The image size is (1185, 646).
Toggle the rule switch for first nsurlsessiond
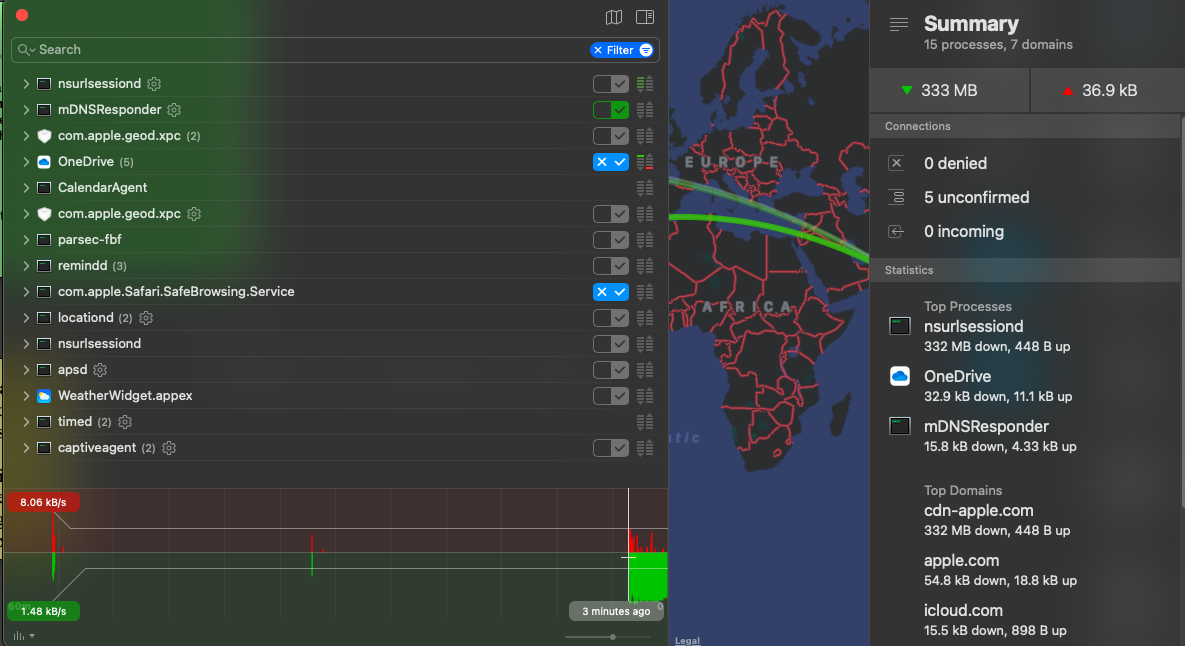[x=611, y=84]
